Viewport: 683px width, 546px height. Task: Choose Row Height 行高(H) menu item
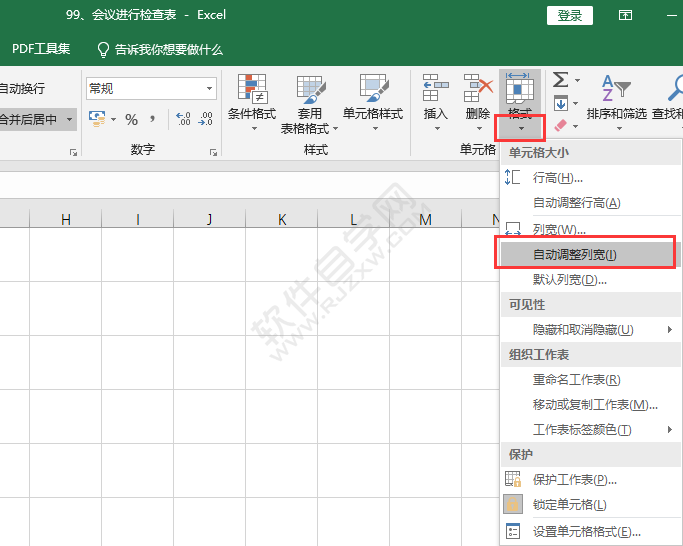591,177
